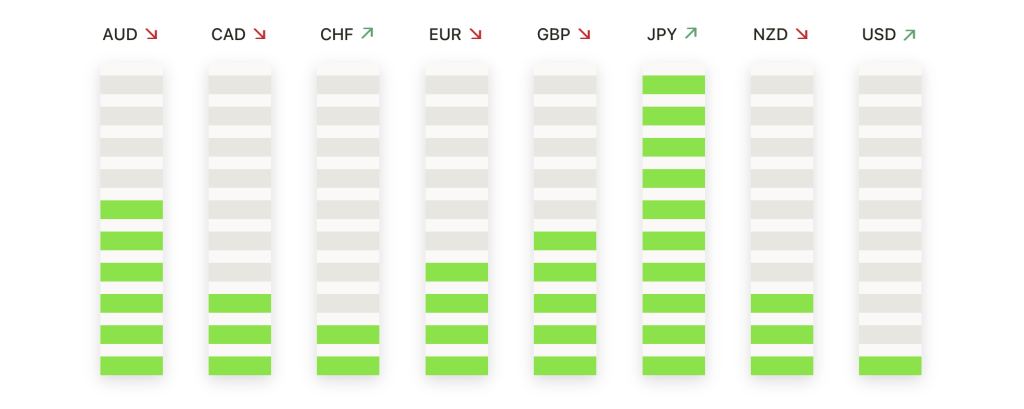Select the AUD currency label
Screen dimensions: 1024x409
tap(120, 35)
